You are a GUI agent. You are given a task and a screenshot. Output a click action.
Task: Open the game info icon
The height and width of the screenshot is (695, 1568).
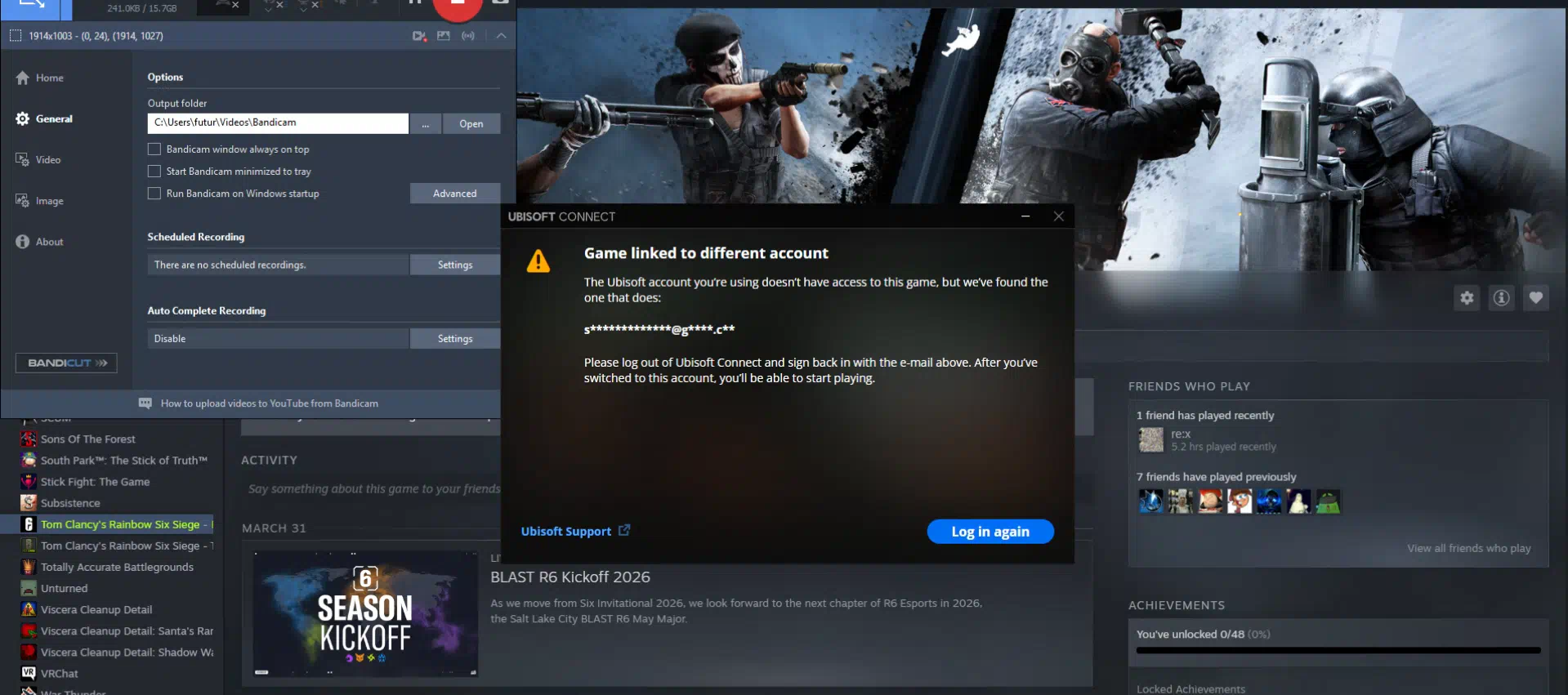1501,298
